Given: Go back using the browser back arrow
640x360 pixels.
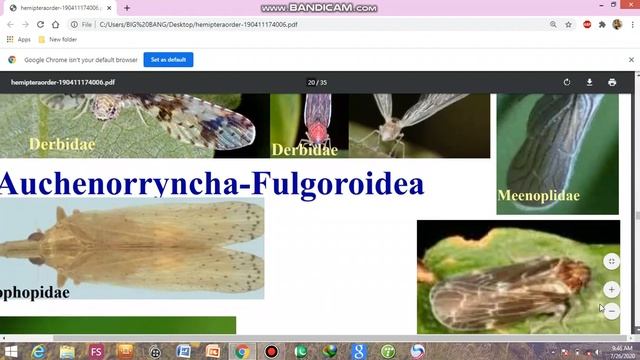Looking at the screenshot, I should tap(10, 24).
